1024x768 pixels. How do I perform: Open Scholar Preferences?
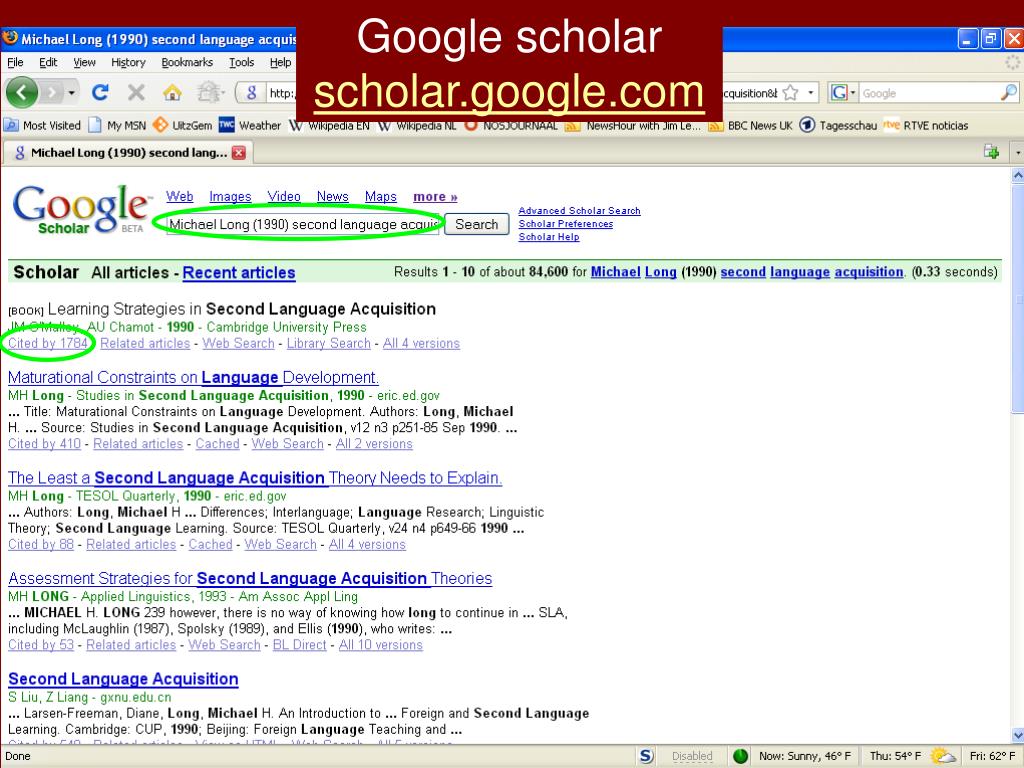[566, 223]
